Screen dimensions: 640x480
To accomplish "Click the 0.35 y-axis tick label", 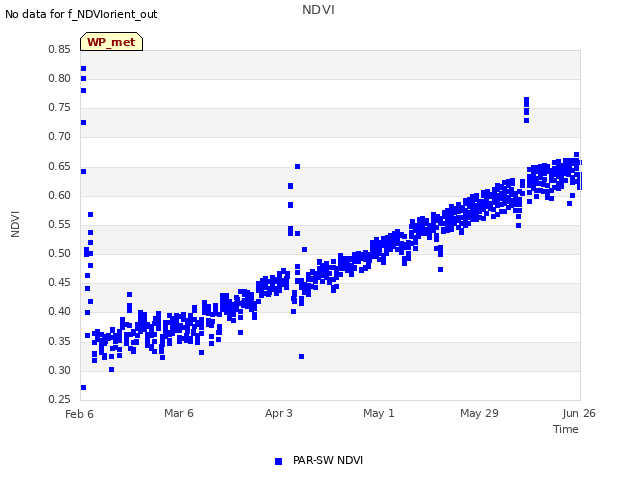I will pyautogui.click(x=59, y=341).
